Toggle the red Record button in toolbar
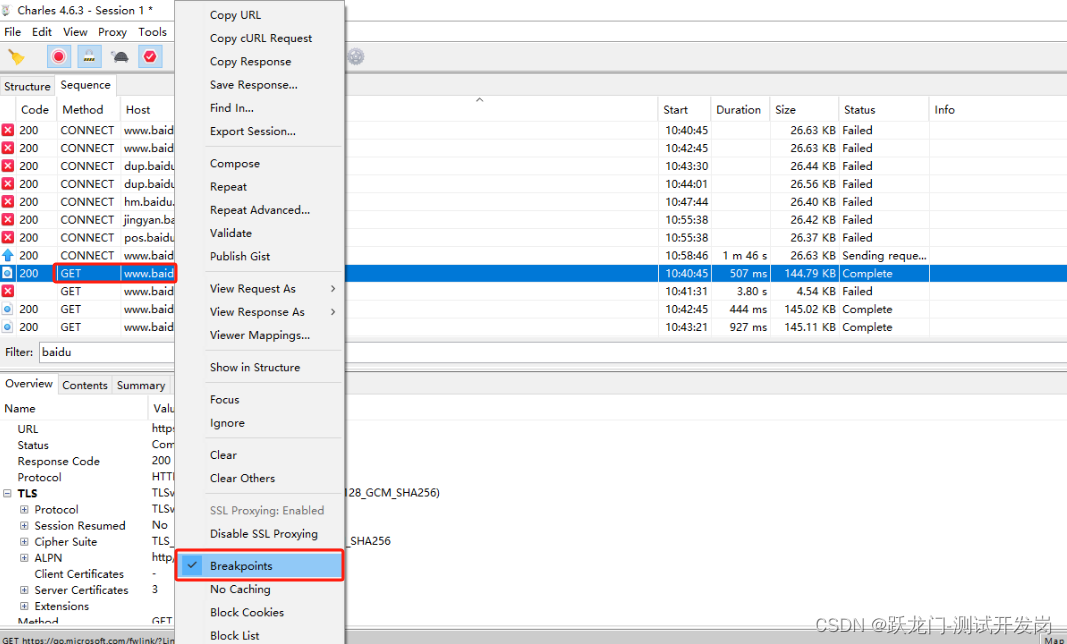This screenshot has height=644, width=1067. (x=59, y=57)
